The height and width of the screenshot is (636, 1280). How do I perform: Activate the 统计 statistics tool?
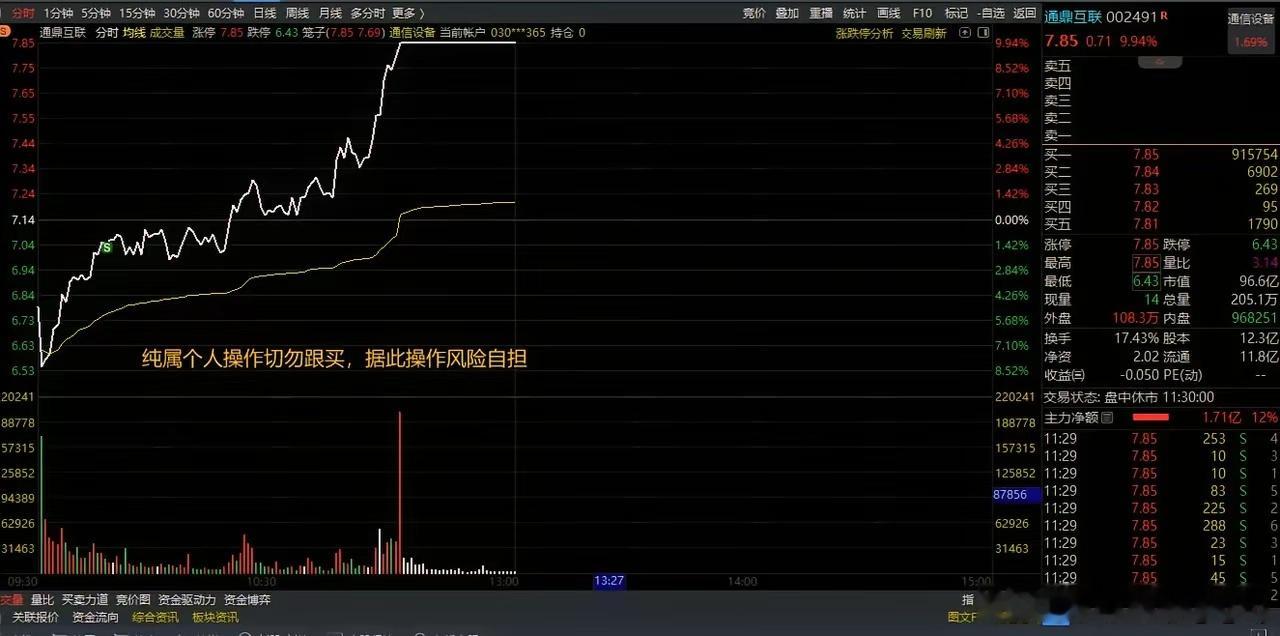(852, 13)
